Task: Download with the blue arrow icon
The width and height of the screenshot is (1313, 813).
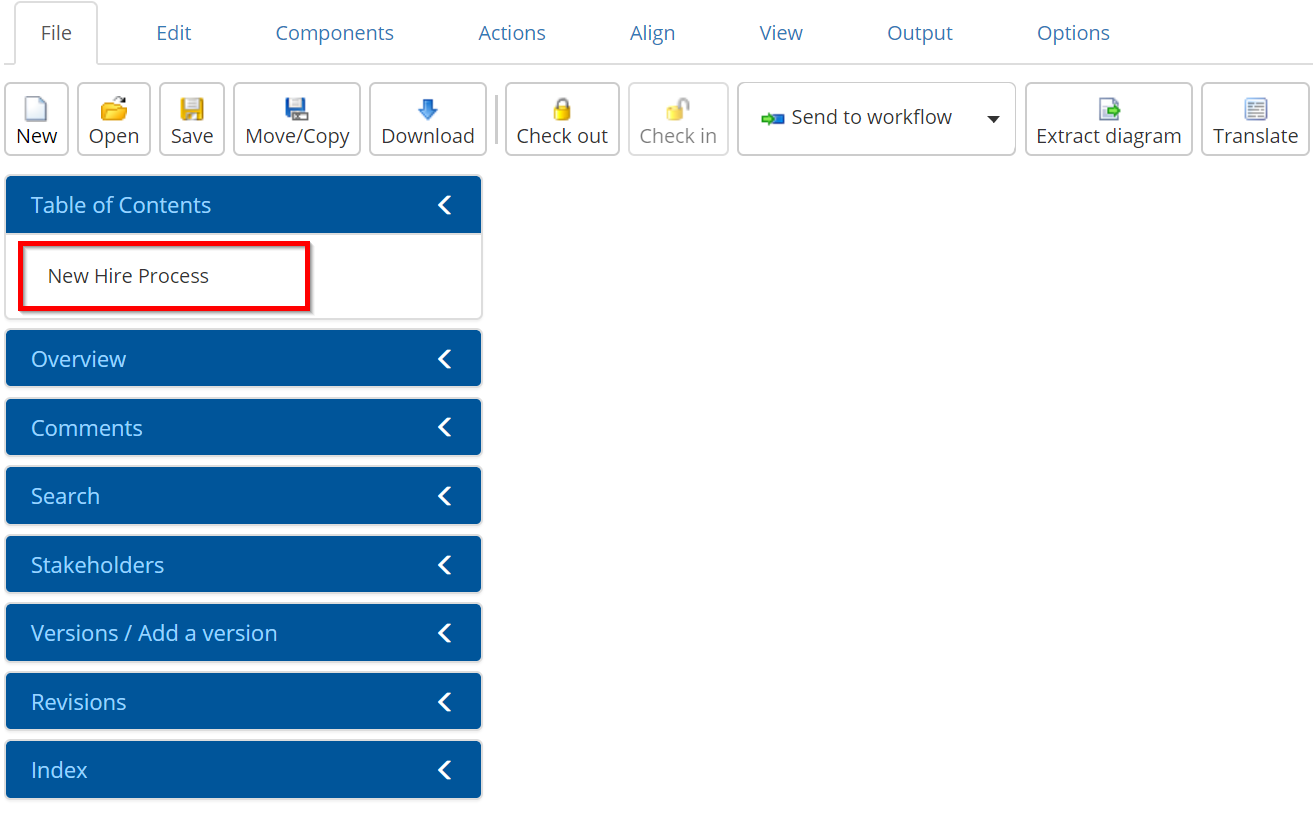Action: click(428, 109)
